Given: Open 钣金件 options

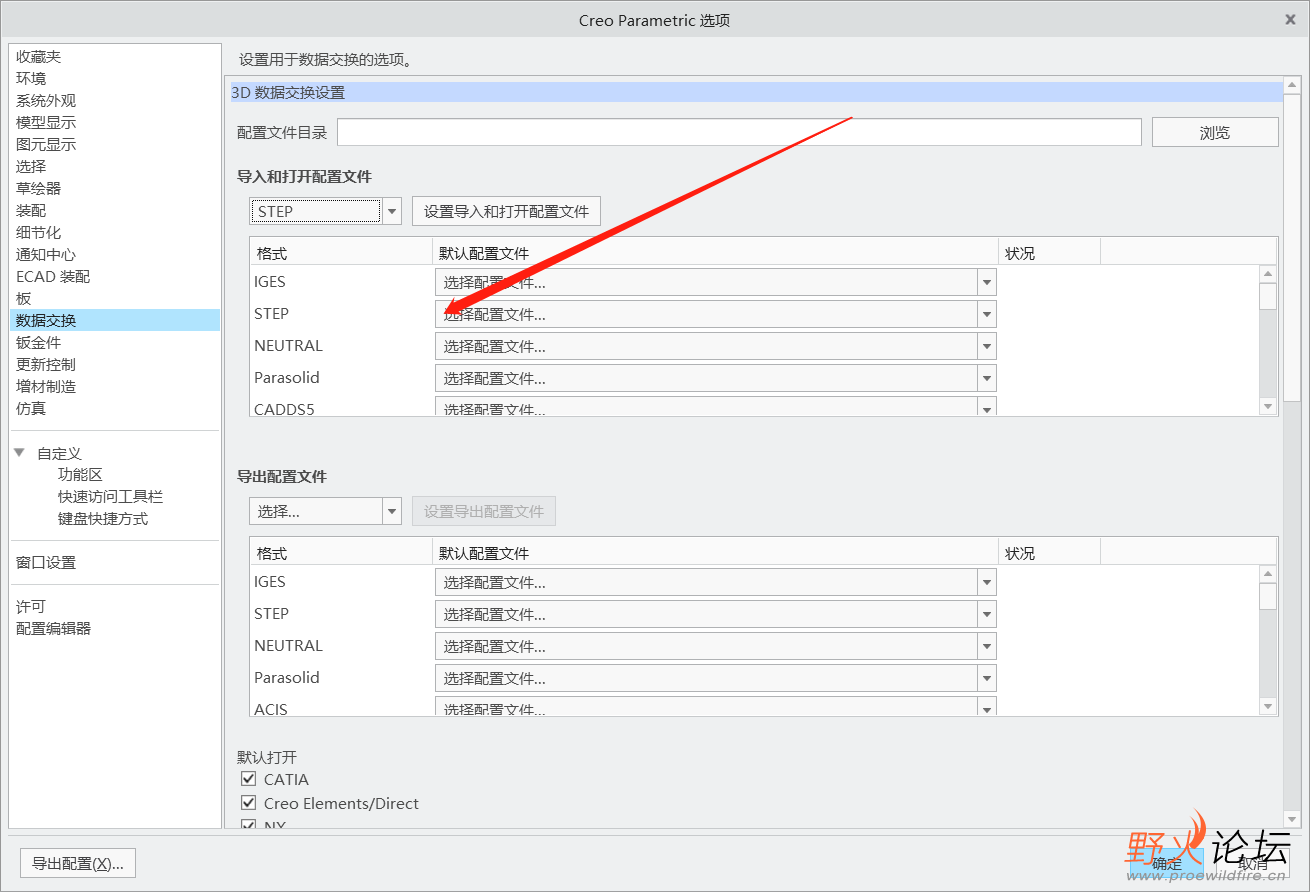Looking at the screenshot, I should (x=38, y=343).
